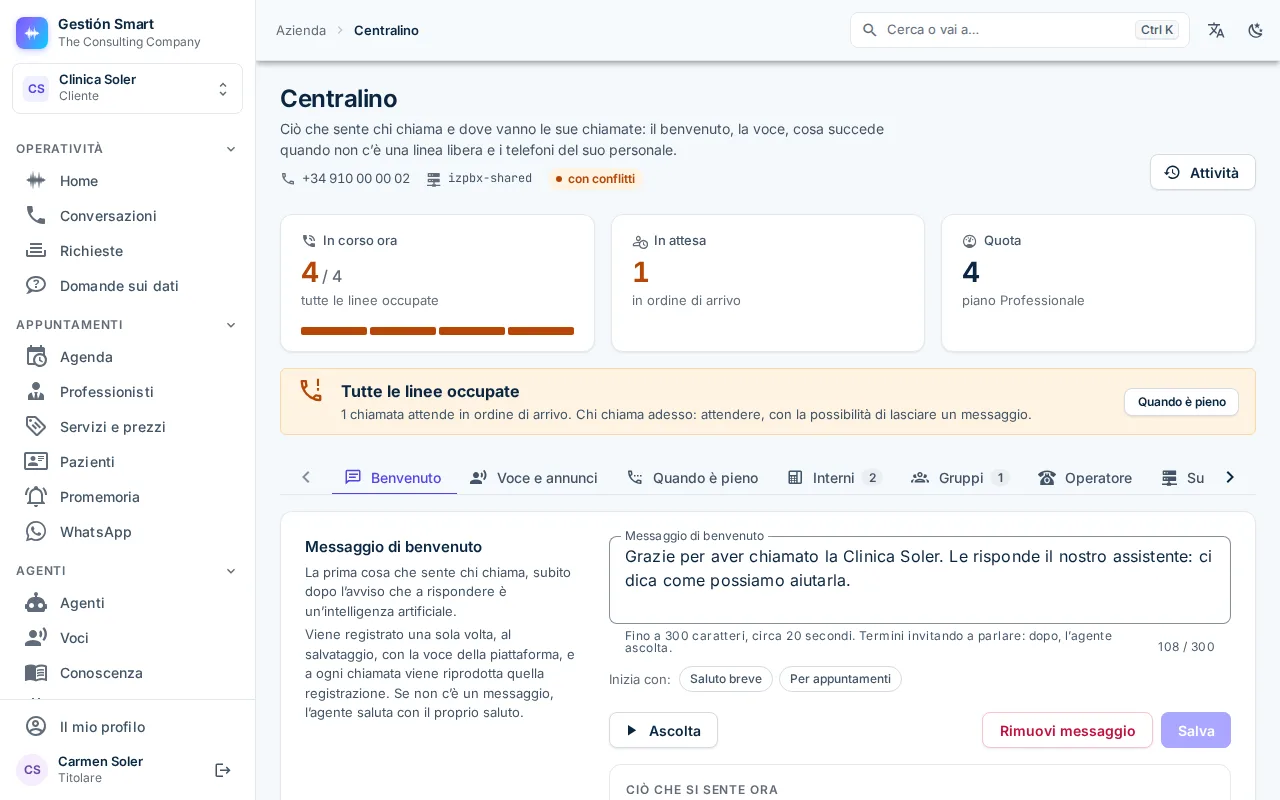1280x800 pixels.
Task: Click the phone icon beside +34 910 00 00 02
Action: click(288, 179)
